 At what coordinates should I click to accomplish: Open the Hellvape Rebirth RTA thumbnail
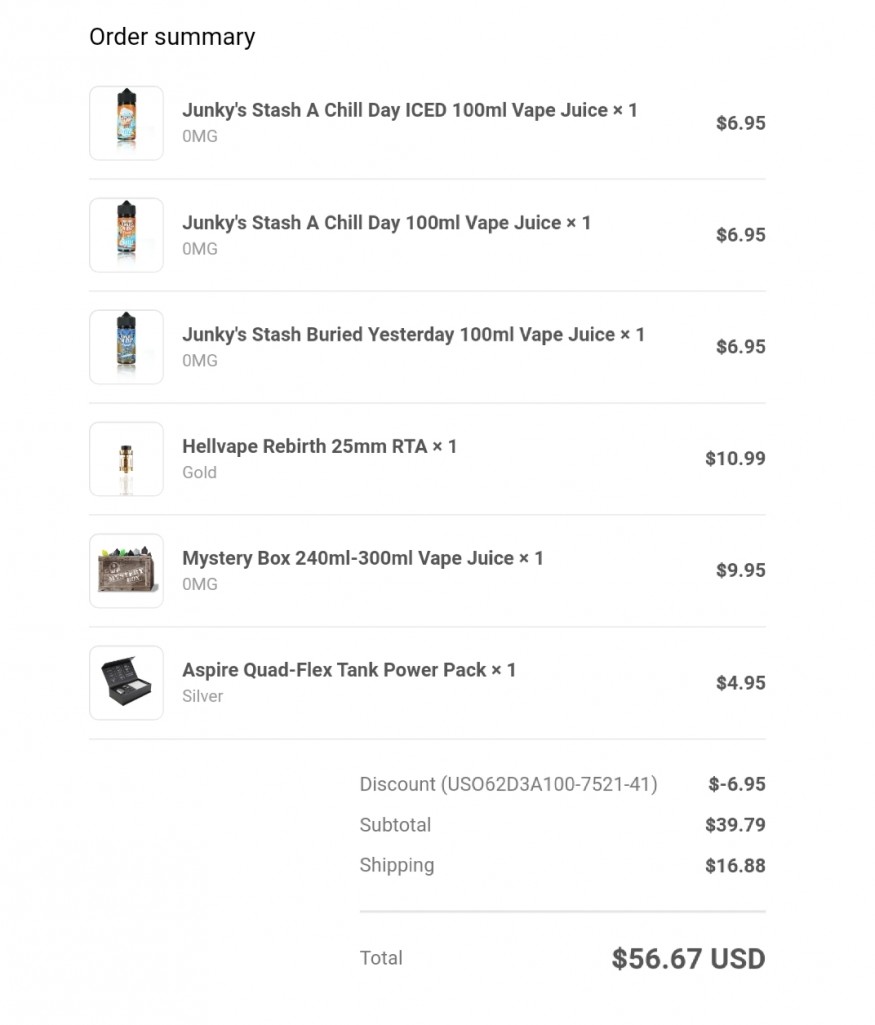point(126,459)
